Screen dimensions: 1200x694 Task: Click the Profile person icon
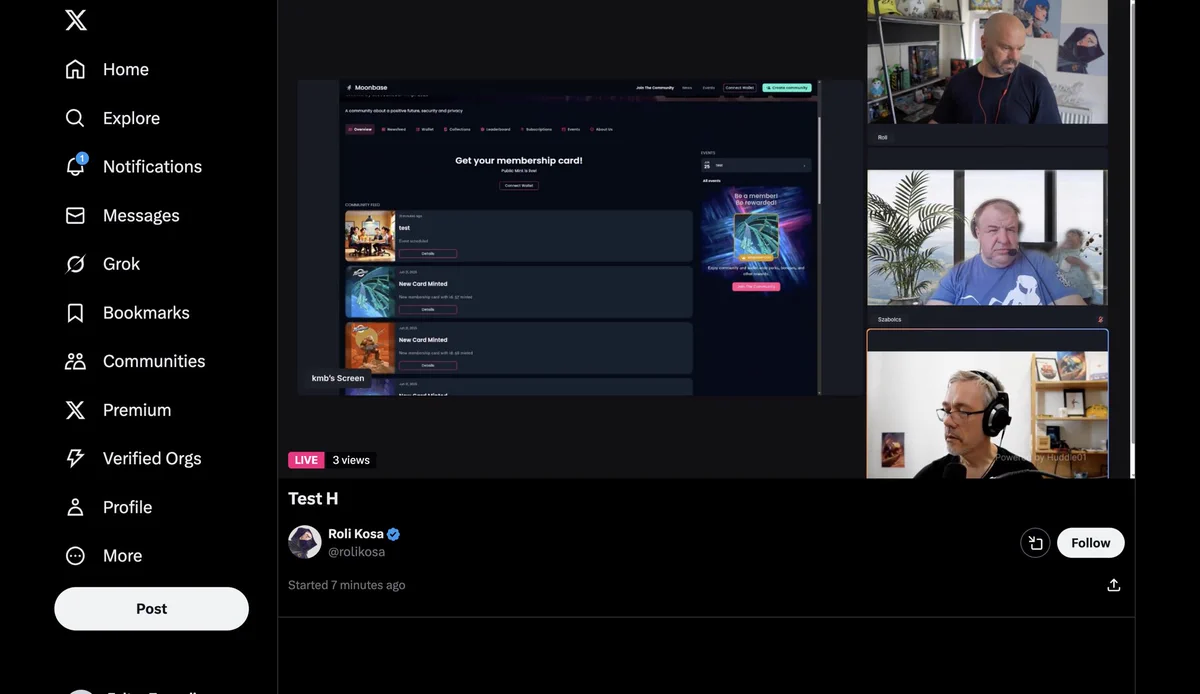pyautogui.click(x=75, y=507)
